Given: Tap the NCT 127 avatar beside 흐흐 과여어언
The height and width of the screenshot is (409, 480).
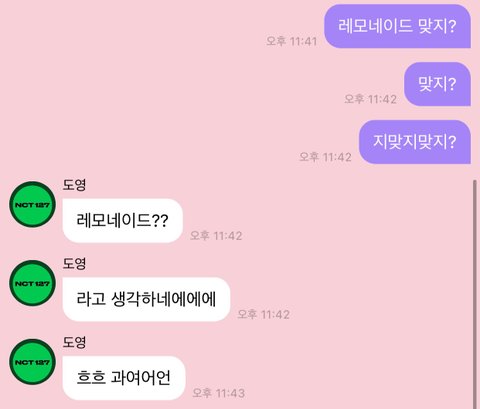Looking at the screenshot, I should click(x=32, y=362).
